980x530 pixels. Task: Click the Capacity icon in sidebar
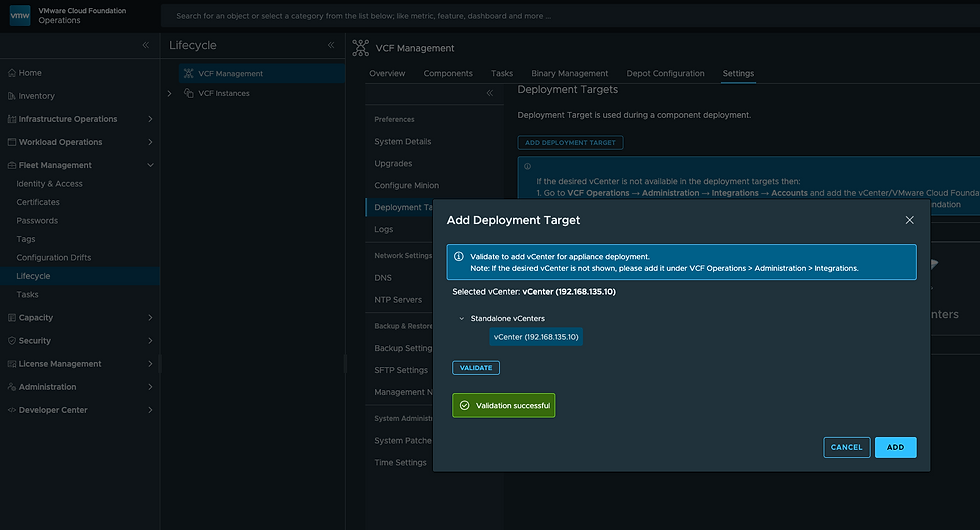[x=12, y=318]
